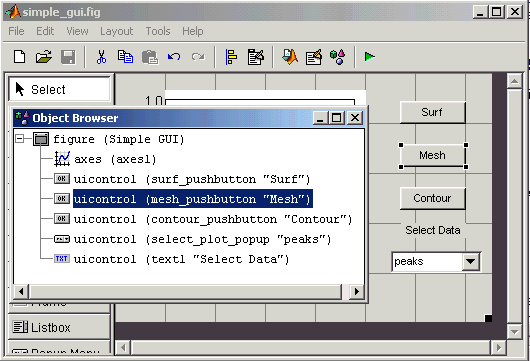
Task: Select axes (axes1) in Object Browser
Action: pyautogui.click(x=115, y=159)
